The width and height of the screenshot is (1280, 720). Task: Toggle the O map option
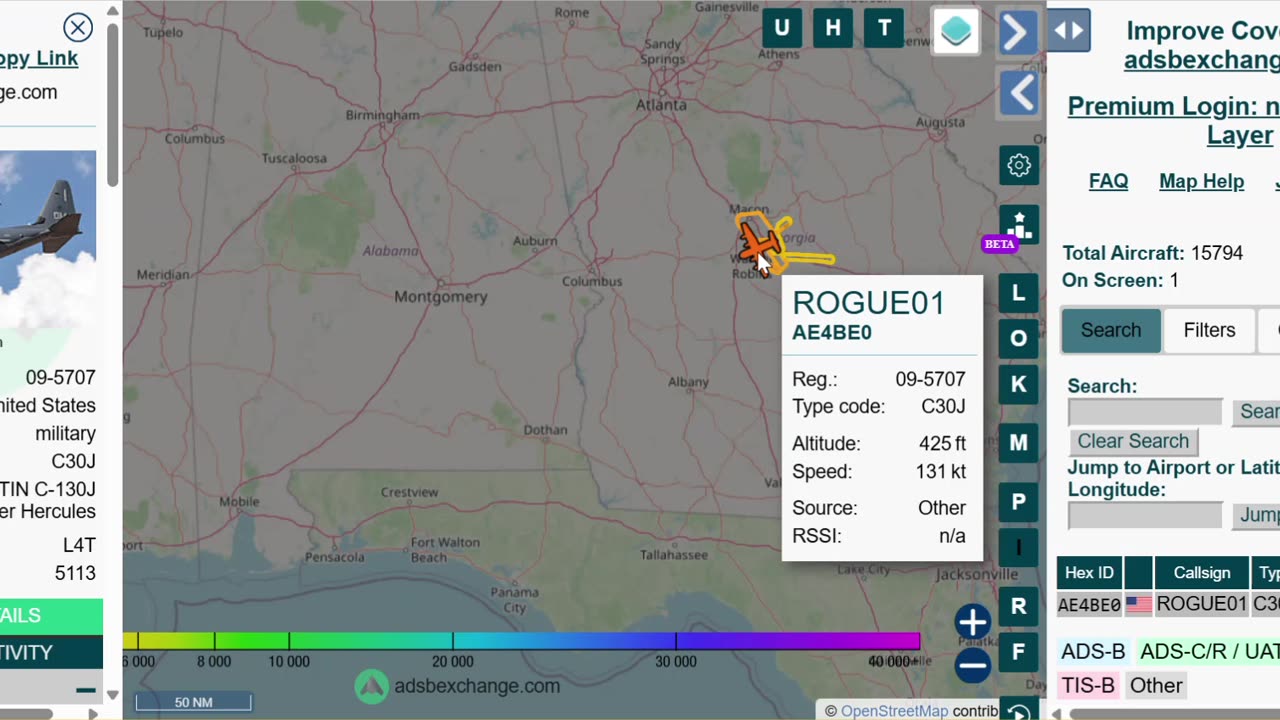1018,339
